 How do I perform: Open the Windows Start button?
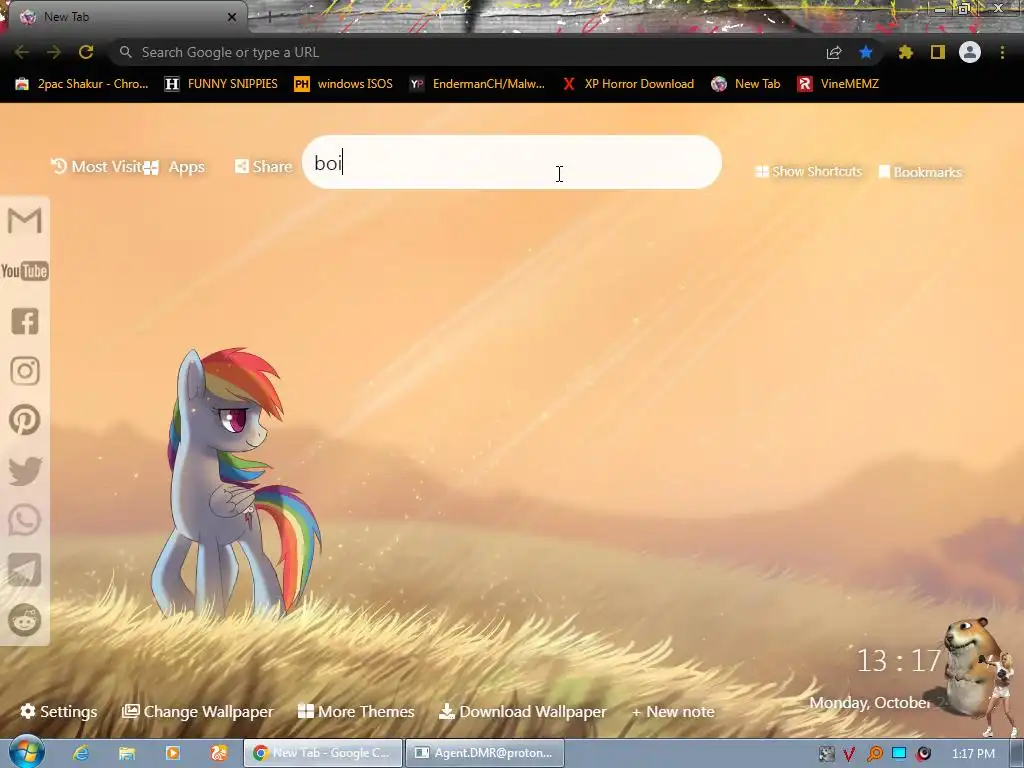[x=26, y=752]
